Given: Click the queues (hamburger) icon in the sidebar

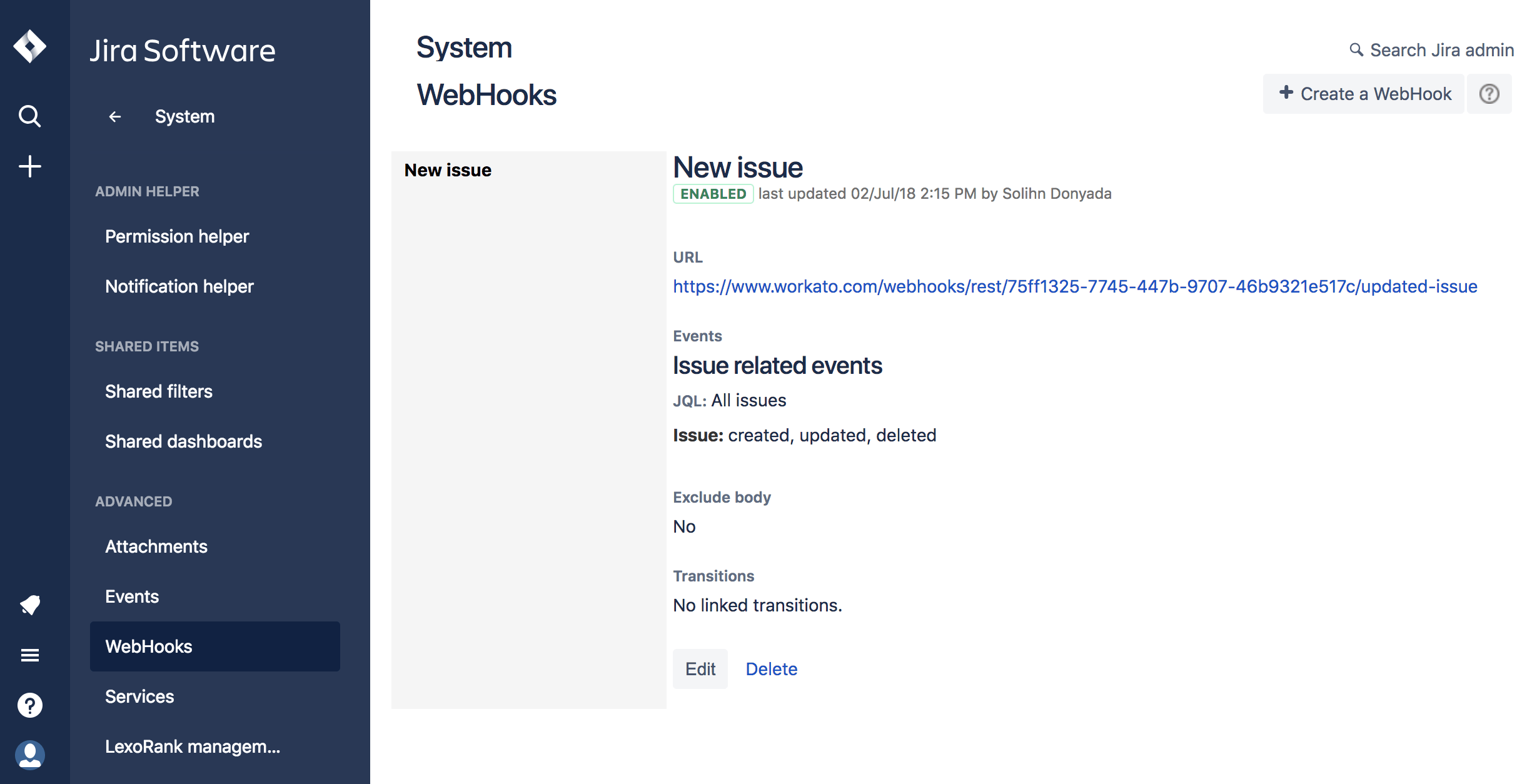Looking at the screenshot, I should click(29, 655).
